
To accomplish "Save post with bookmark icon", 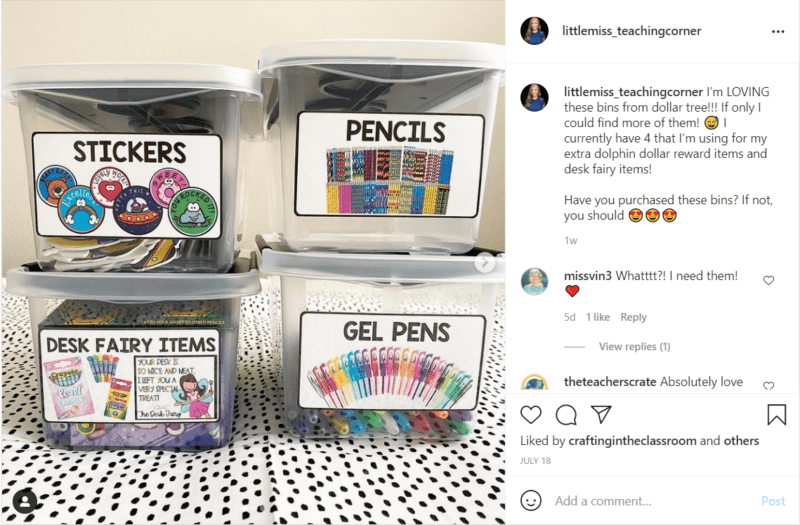I will [777, 414].
